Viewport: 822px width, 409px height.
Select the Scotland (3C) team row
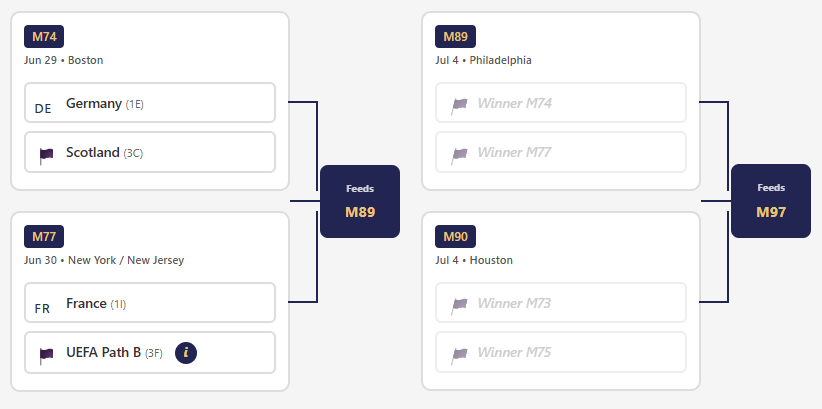pos(150,152)
